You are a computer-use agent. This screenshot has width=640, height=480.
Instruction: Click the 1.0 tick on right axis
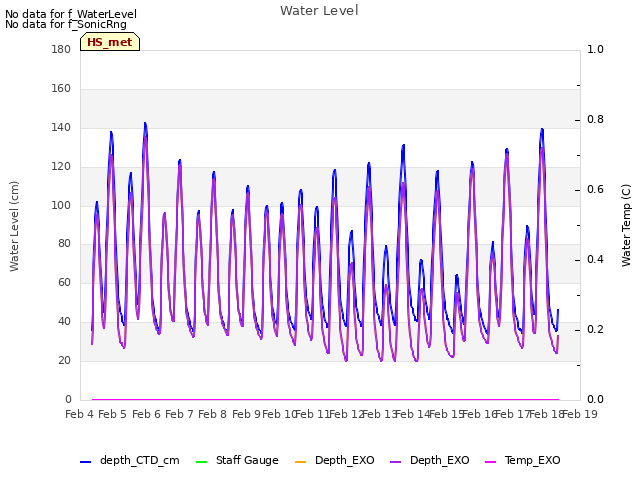pos(595,49)
